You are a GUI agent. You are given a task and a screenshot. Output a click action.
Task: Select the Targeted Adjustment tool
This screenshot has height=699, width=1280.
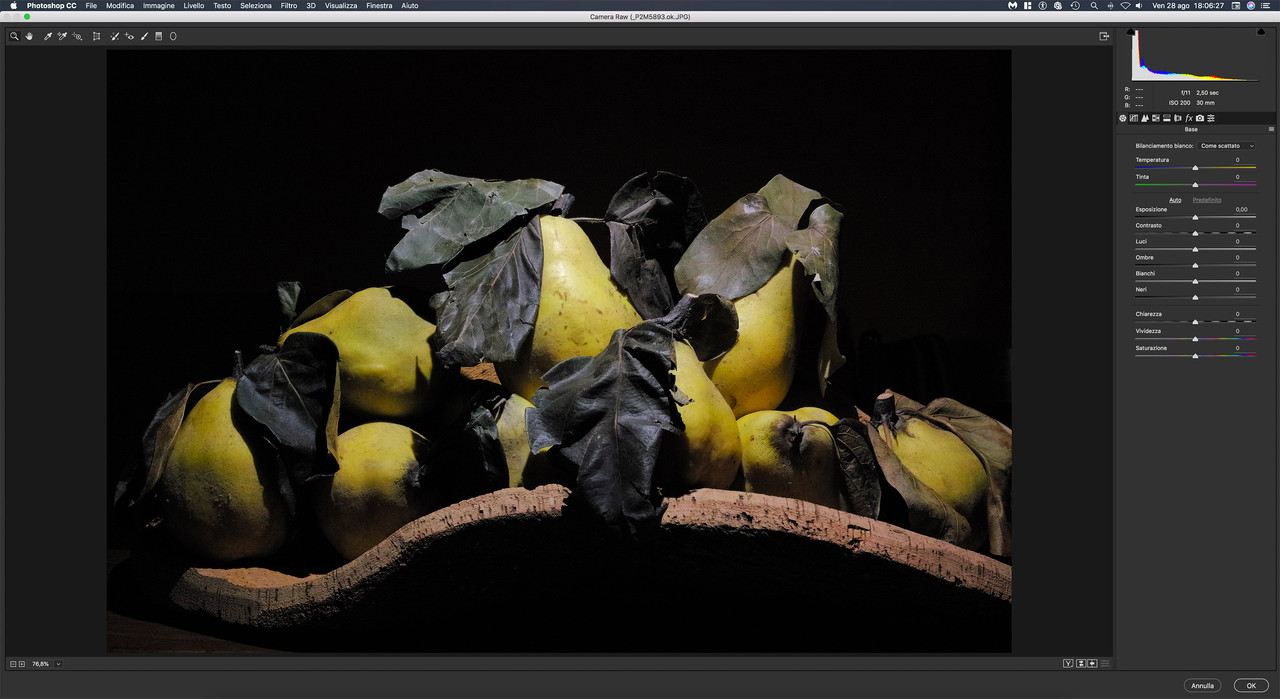click(x=77, y=36)
